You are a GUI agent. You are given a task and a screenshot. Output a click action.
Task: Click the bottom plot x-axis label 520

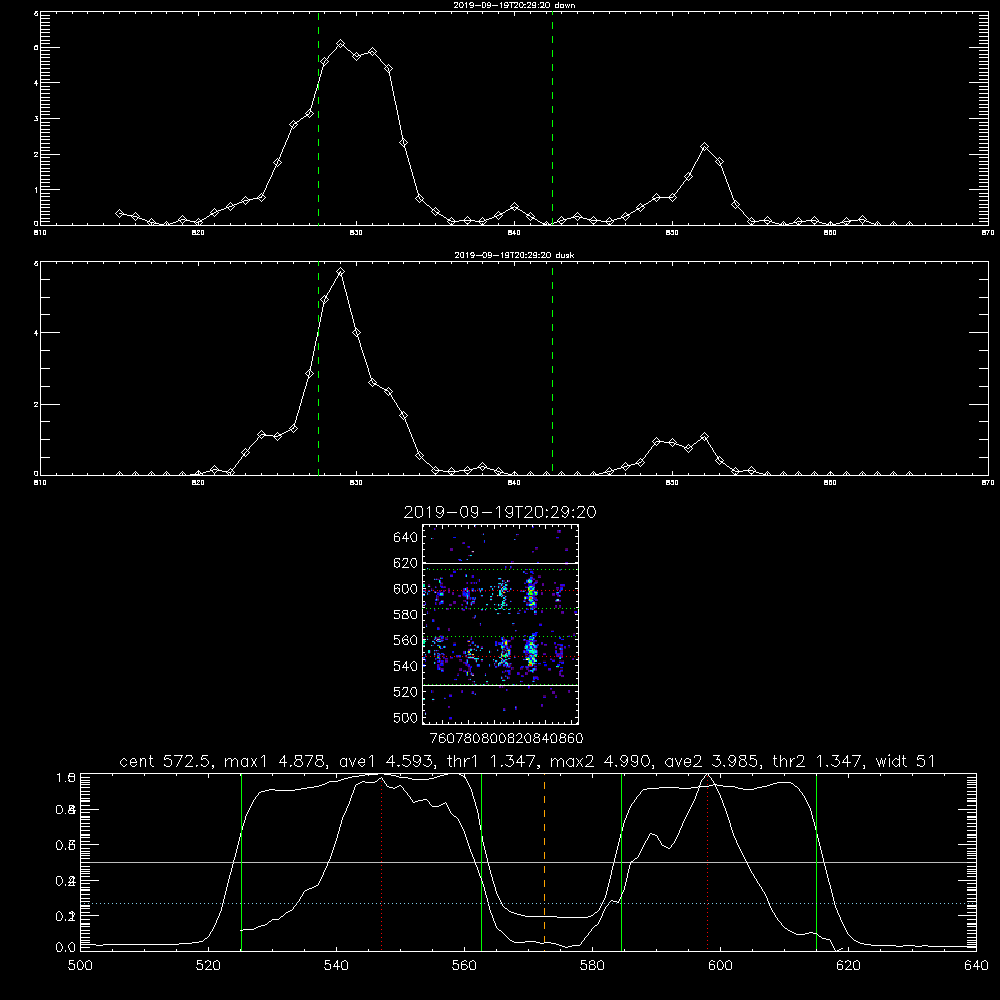(208, 966)
